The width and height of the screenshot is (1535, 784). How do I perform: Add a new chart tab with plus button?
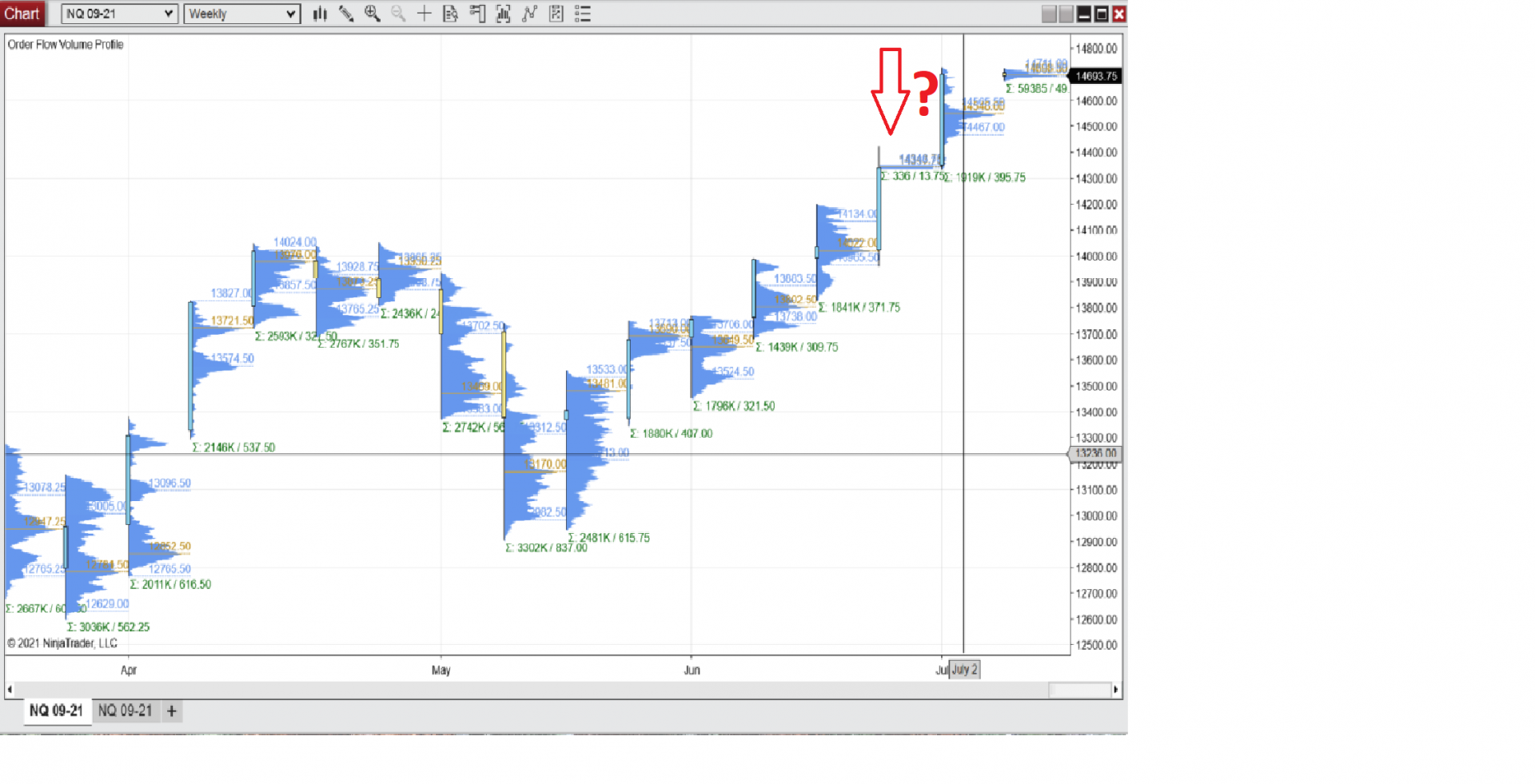pos(172,710)
